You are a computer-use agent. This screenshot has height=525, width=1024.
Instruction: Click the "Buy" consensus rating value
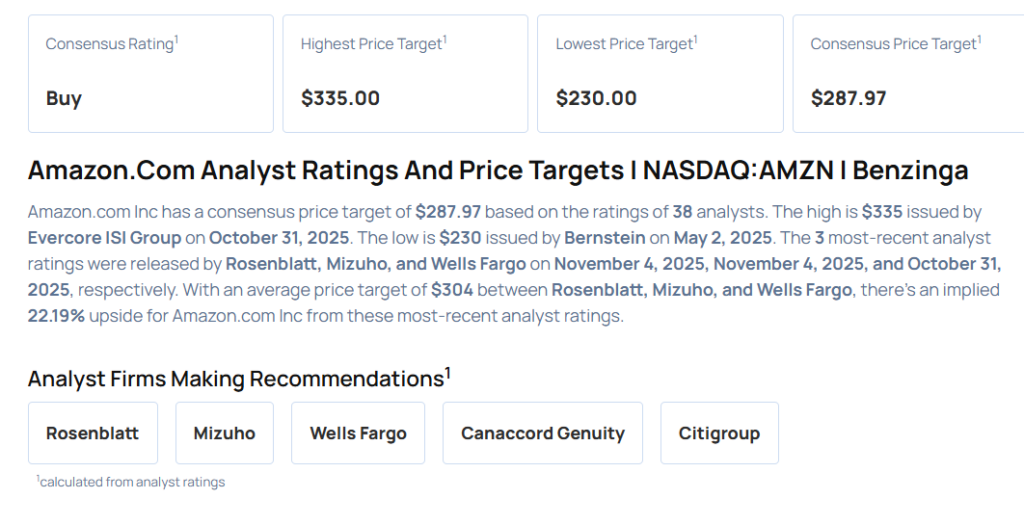(x=64, y=98)
